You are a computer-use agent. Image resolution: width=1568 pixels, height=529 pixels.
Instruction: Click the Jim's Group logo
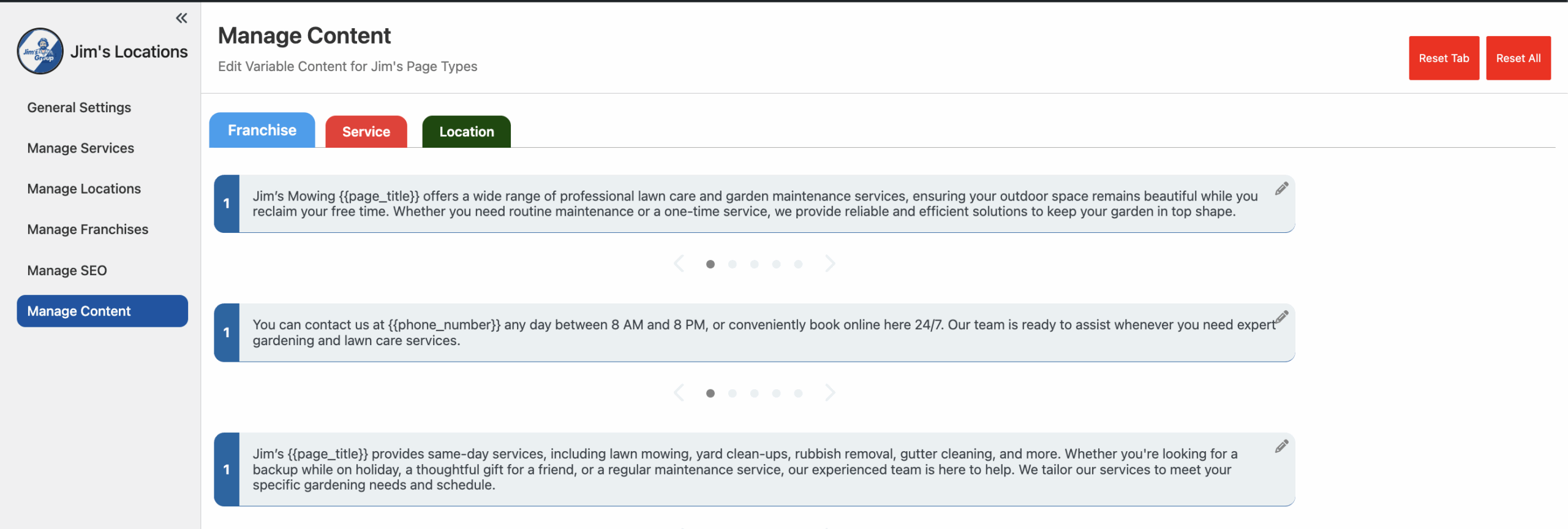40,51
